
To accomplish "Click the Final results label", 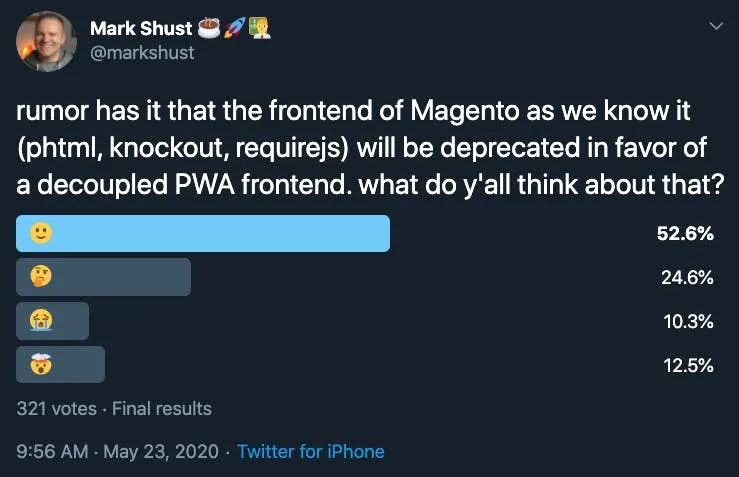I will point(162,408).
